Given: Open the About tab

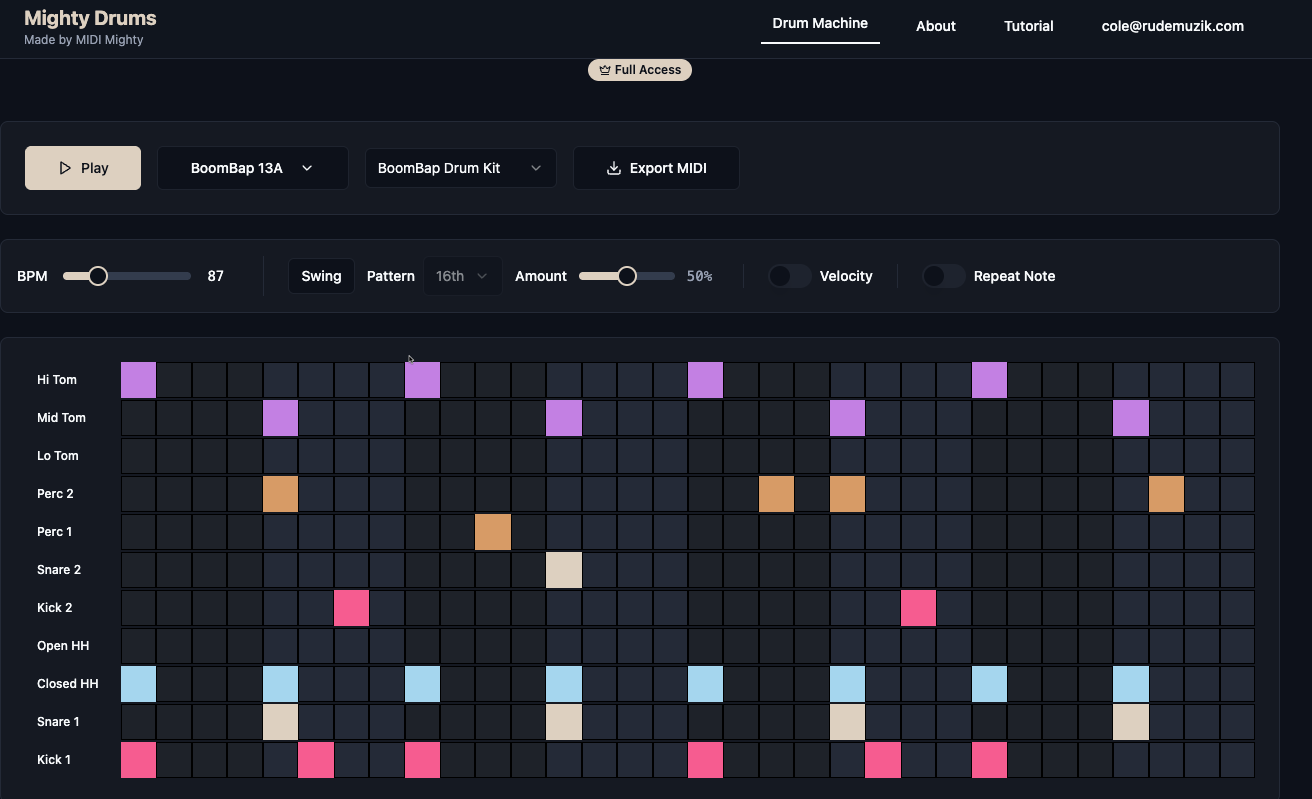Looking at the screenshot, I should pyautogui.click(x=935, y=26).
